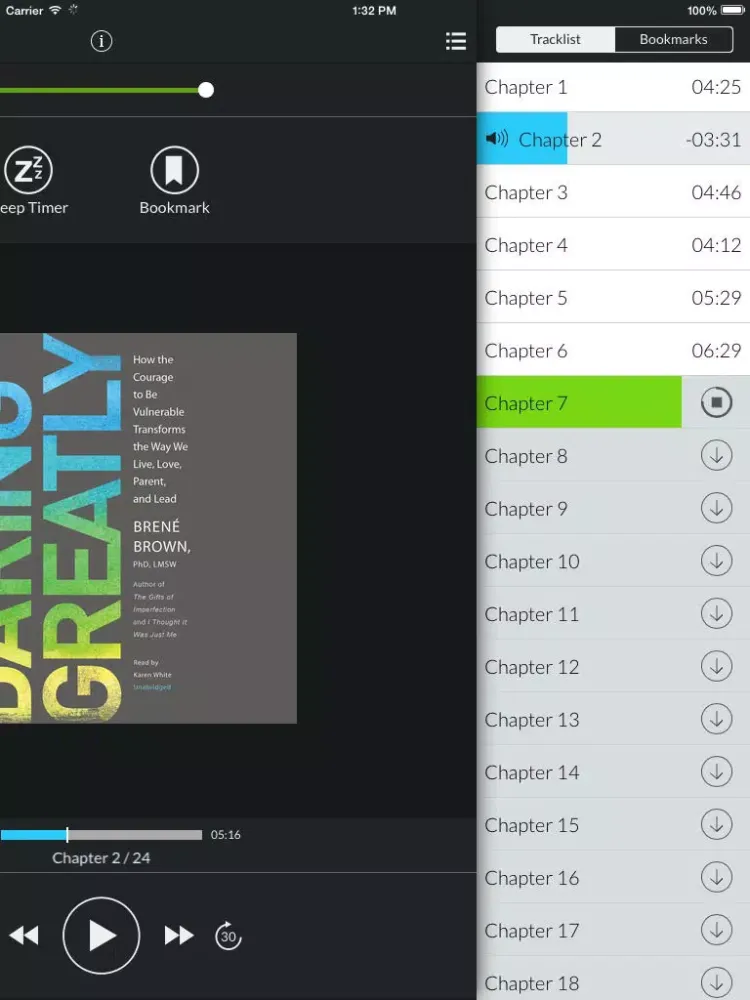Select Chapter 1 in the tracklist
The height and width of the screenshot is (1000, 750).
coord(614,87)
